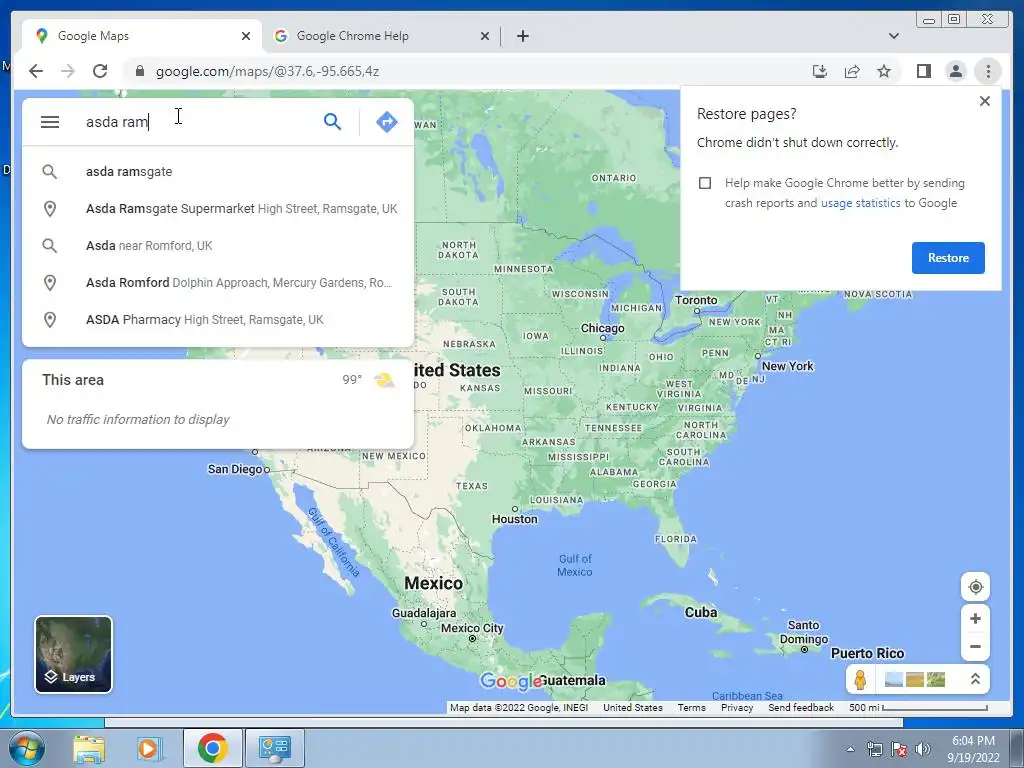Close the Restore pages popup

click(x=985, y=101)
